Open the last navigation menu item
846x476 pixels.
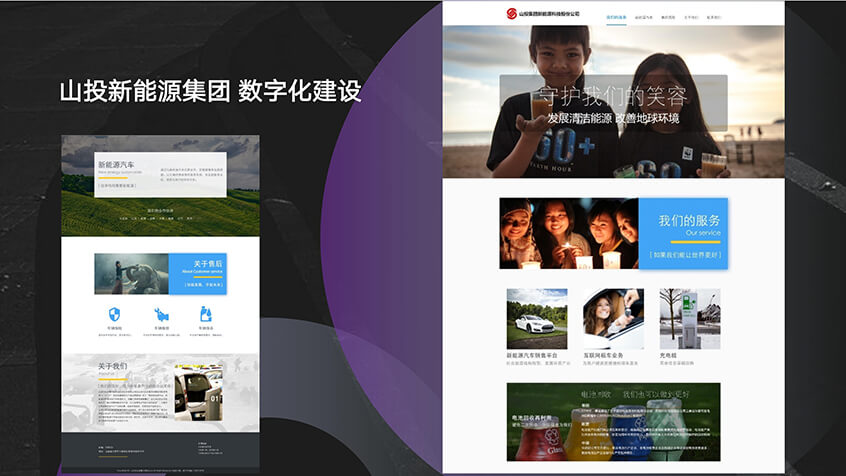pyautogui.click(x=713, y=17)
